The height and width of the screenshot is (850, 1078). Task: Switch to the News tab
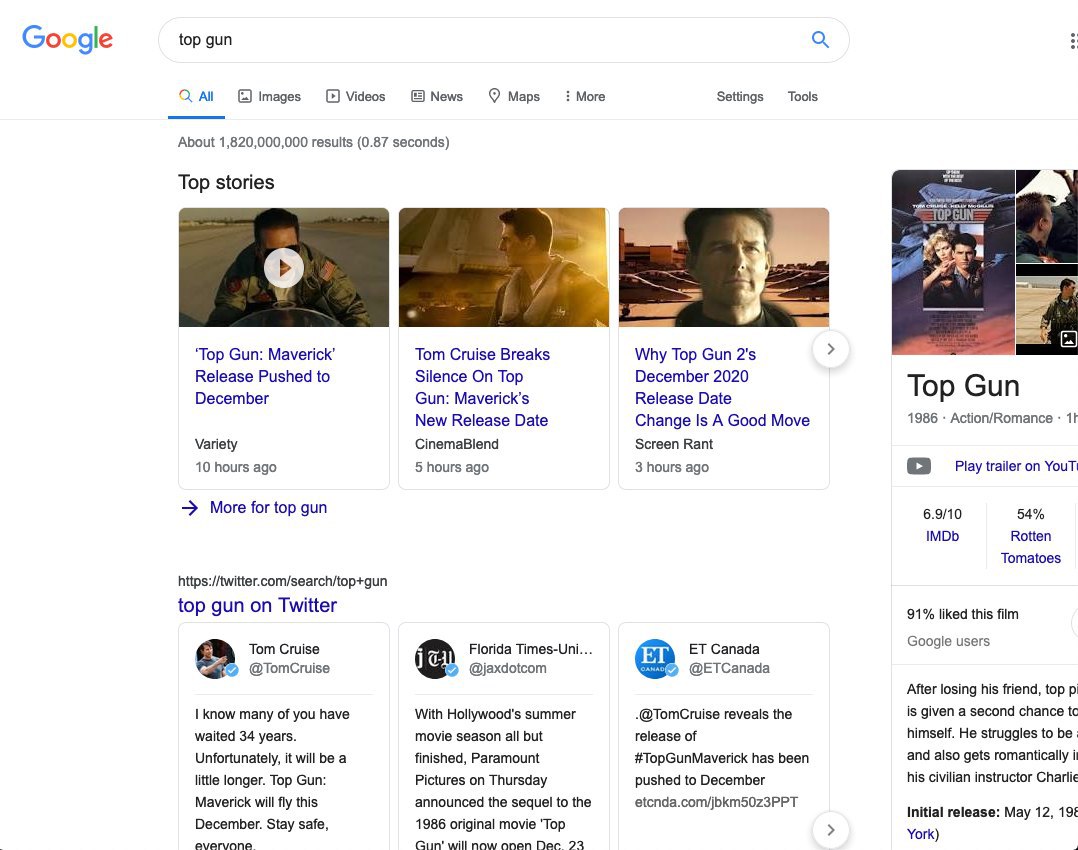[x=437, y=96]
